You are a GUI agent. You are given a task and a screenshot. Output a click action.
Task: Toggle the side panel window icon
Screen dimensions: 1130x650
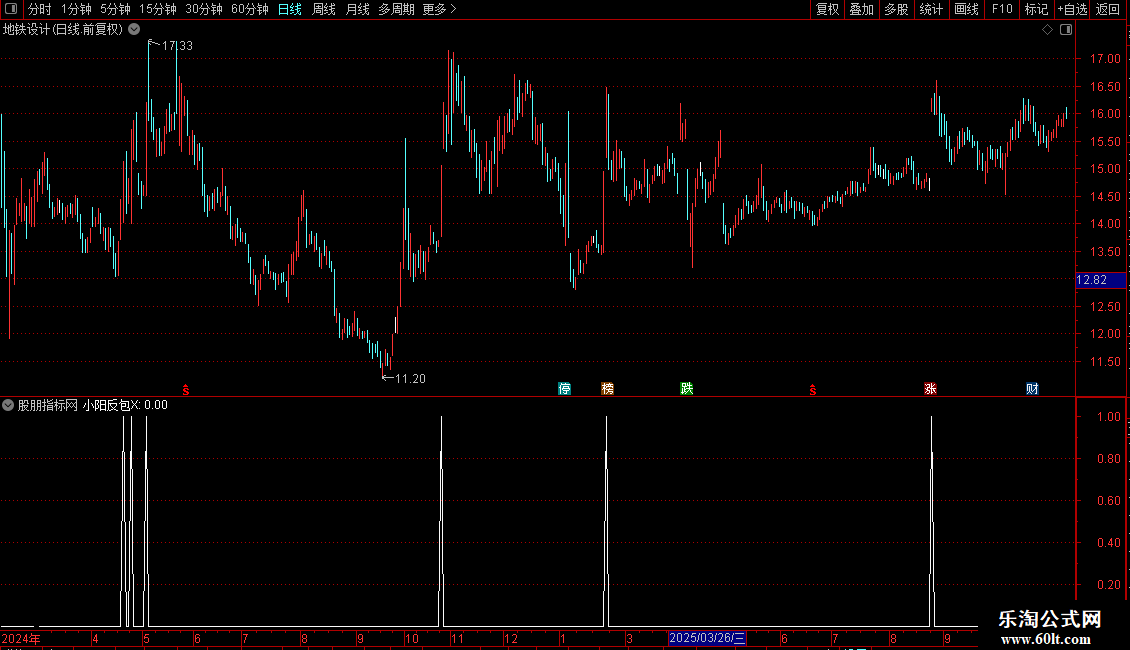coord(1066,30)
